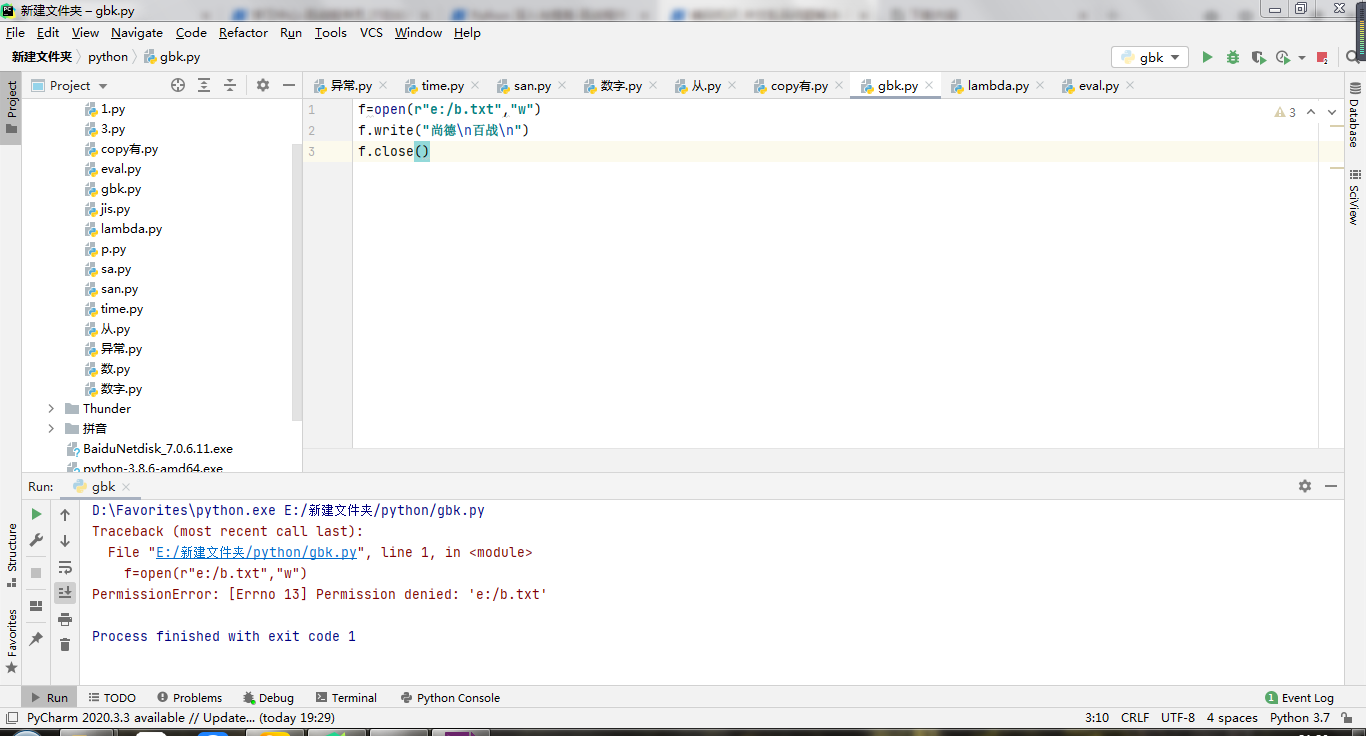Switch to the time.py editor tab

pos(442,86)
